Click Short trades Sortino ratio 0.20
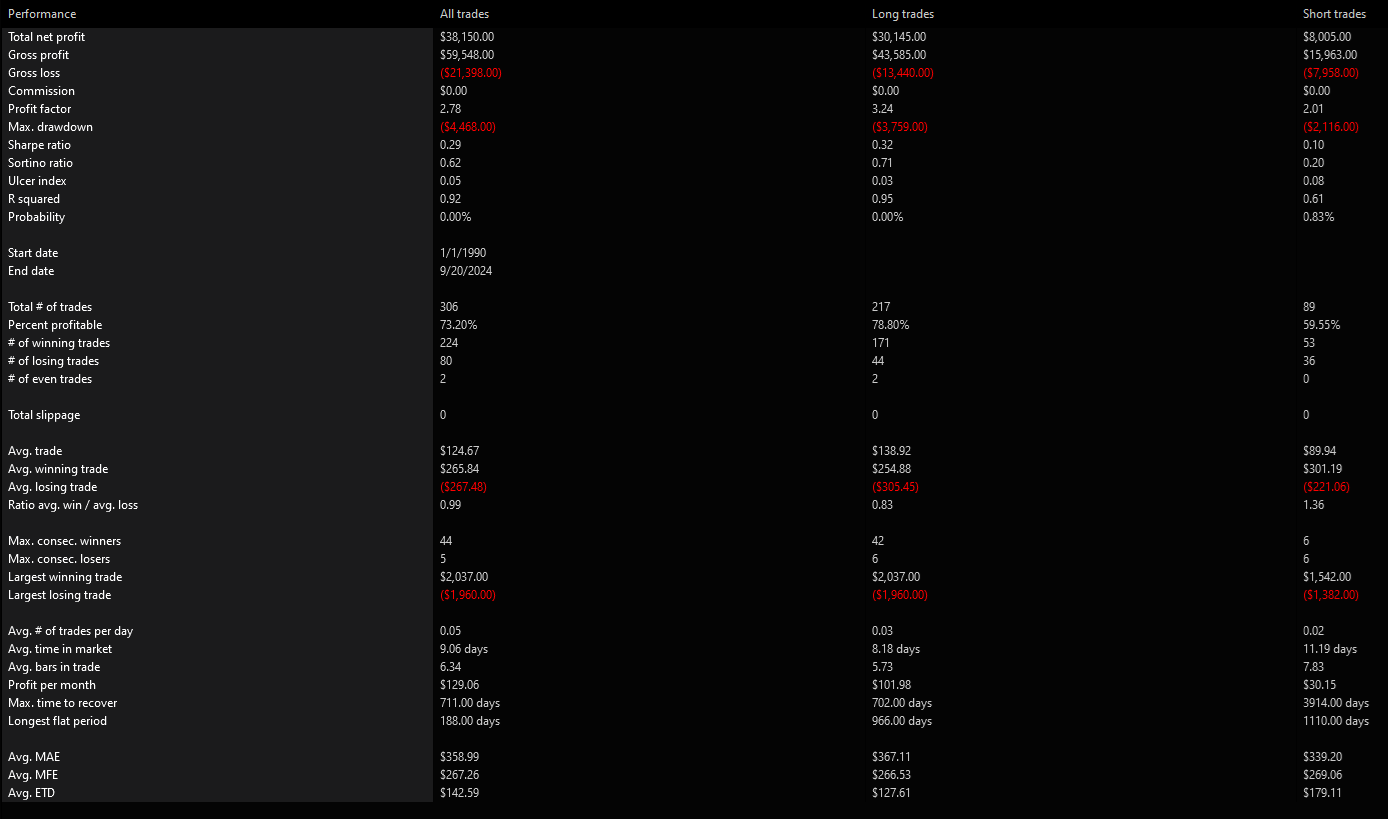 [x=1313, y=163]
